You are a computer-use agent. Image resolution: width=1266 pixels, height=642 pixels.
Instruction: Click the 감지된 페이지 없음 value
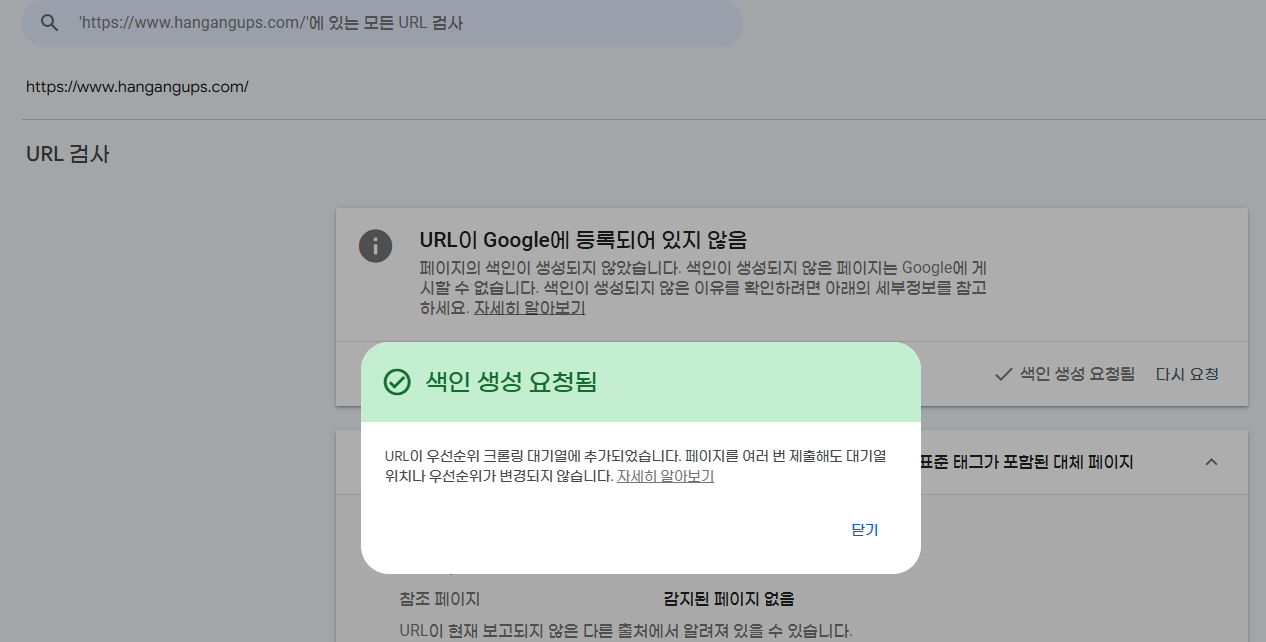[729, 599]
